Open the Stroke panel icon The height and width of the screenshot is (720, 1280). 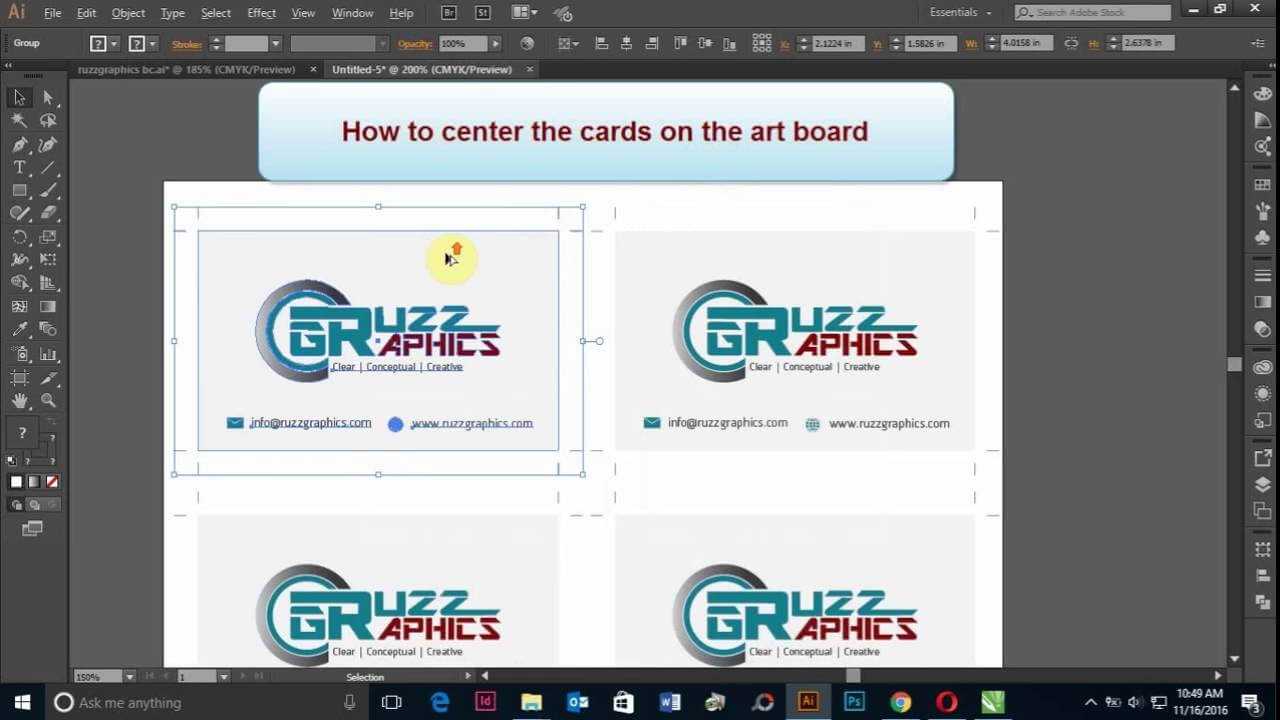click(1262, 275)
